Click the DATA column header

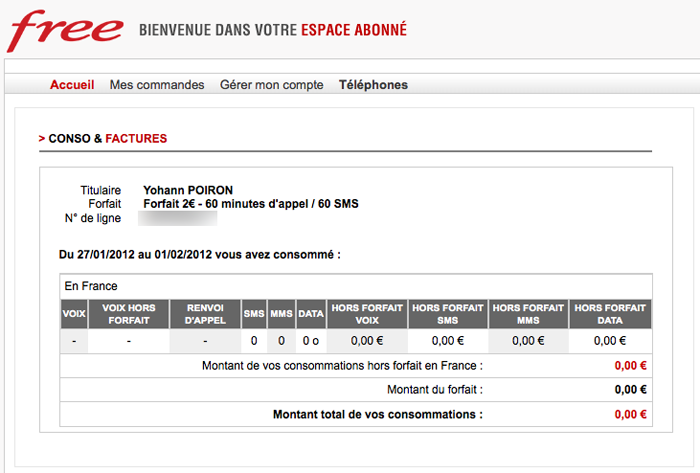311,313
